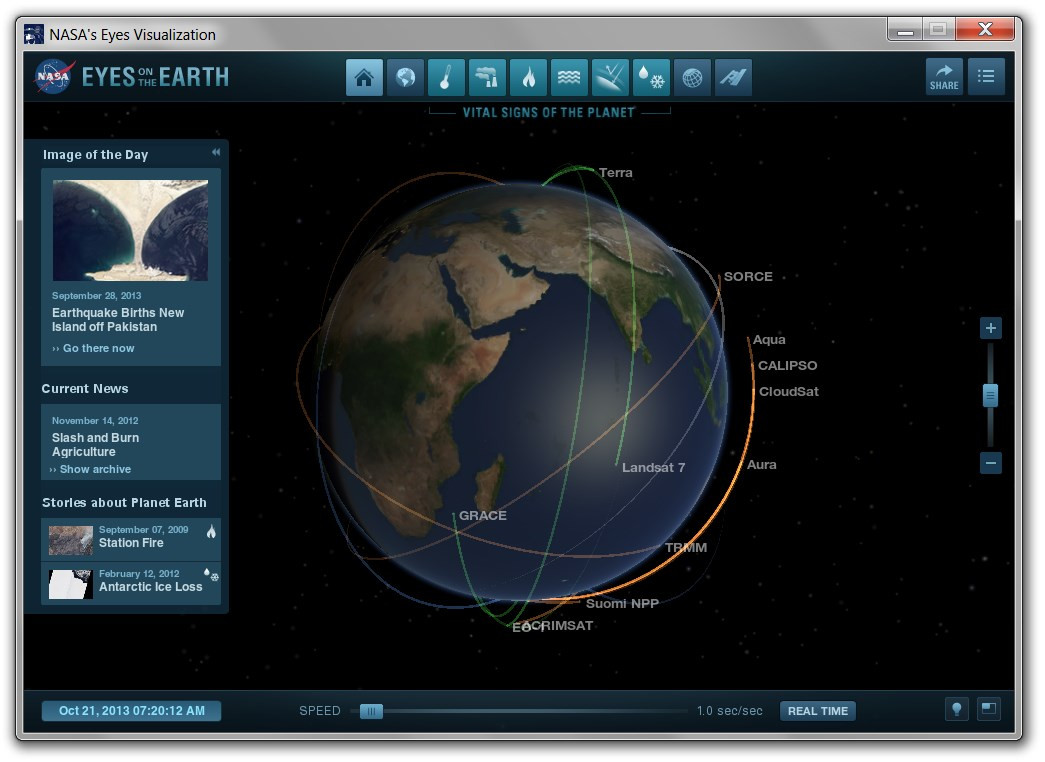This screenshot has height=762, width=1045.
Task: Open the satellite missions icon
Action: click(733, 77)
